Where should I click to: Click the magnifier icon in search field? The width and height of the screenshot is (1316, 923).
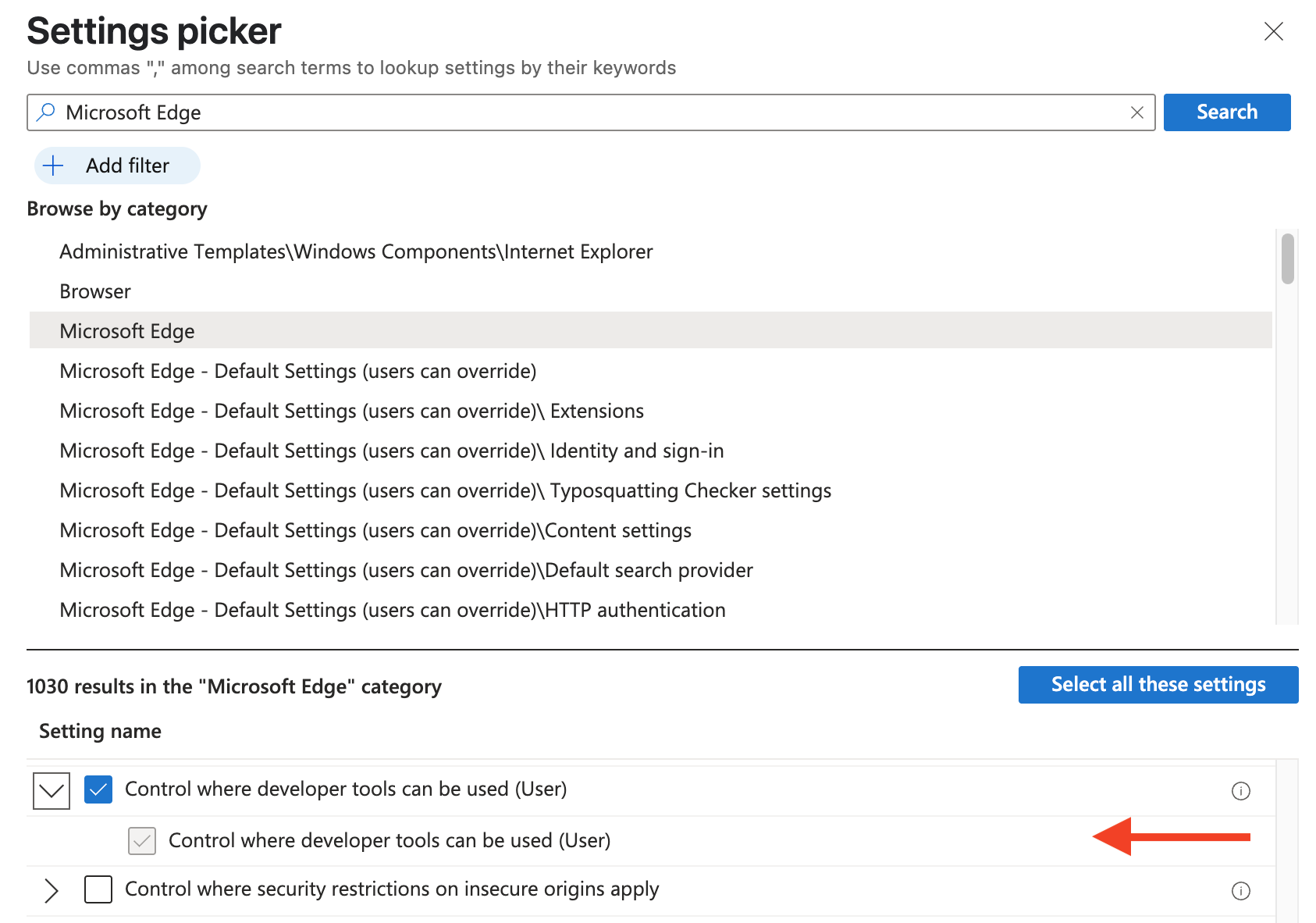[47, 112]
